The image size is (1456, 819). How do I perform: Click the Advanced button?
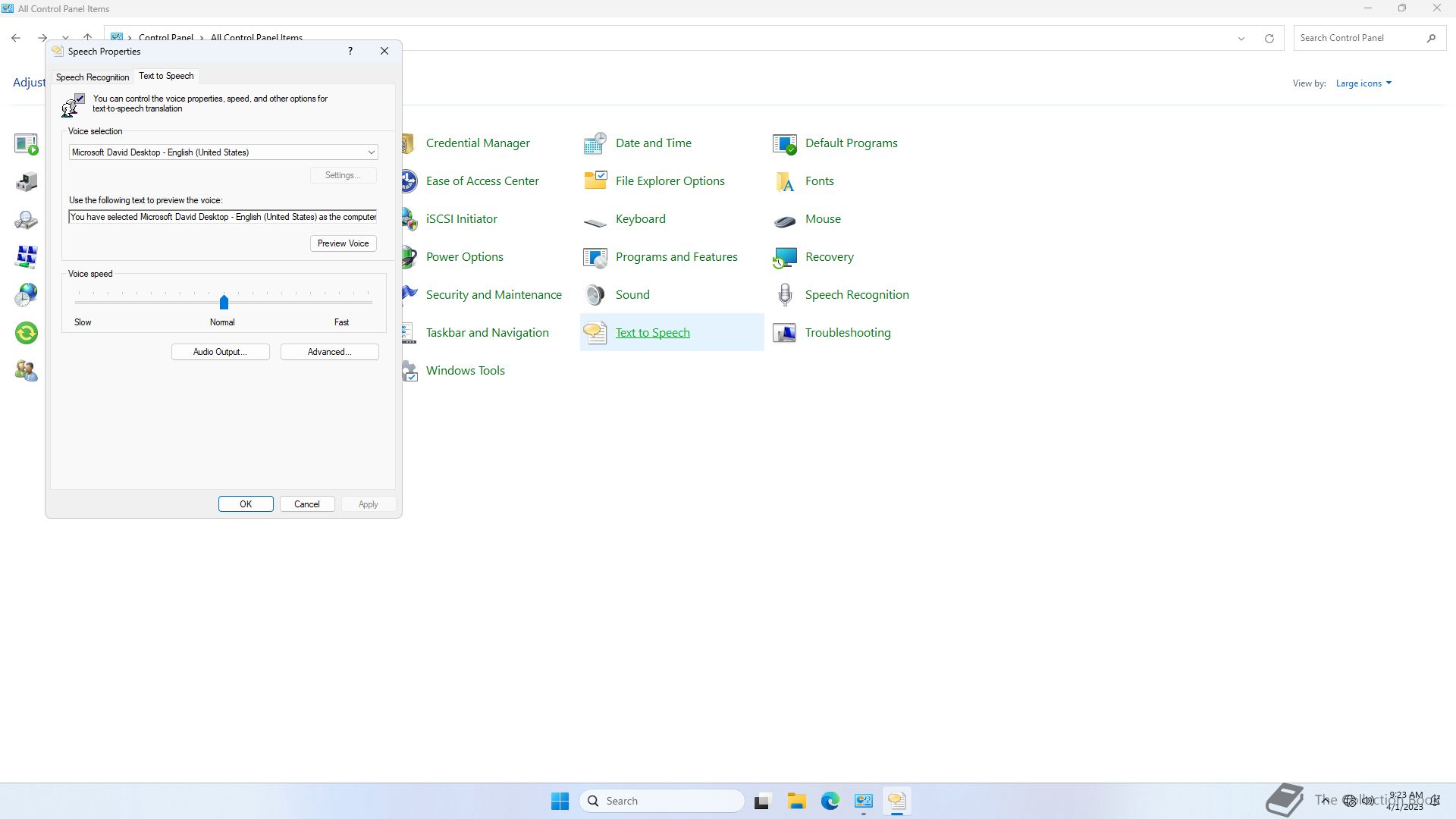[x=329, y=352]
